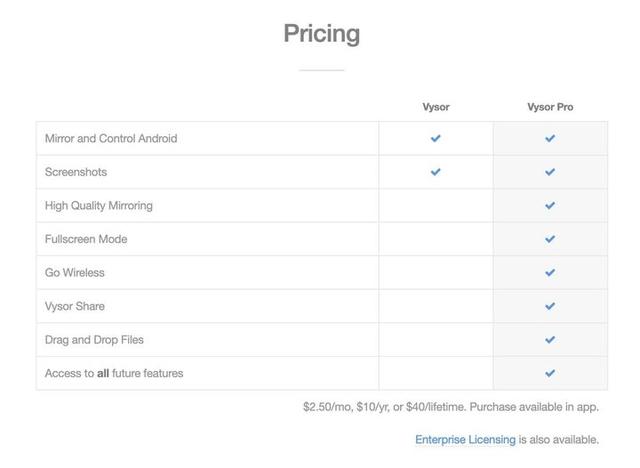Click Vysor checkmark in Screenshots row
The height and width of the screenshot is (468, 640).
[x=435, y=172]
